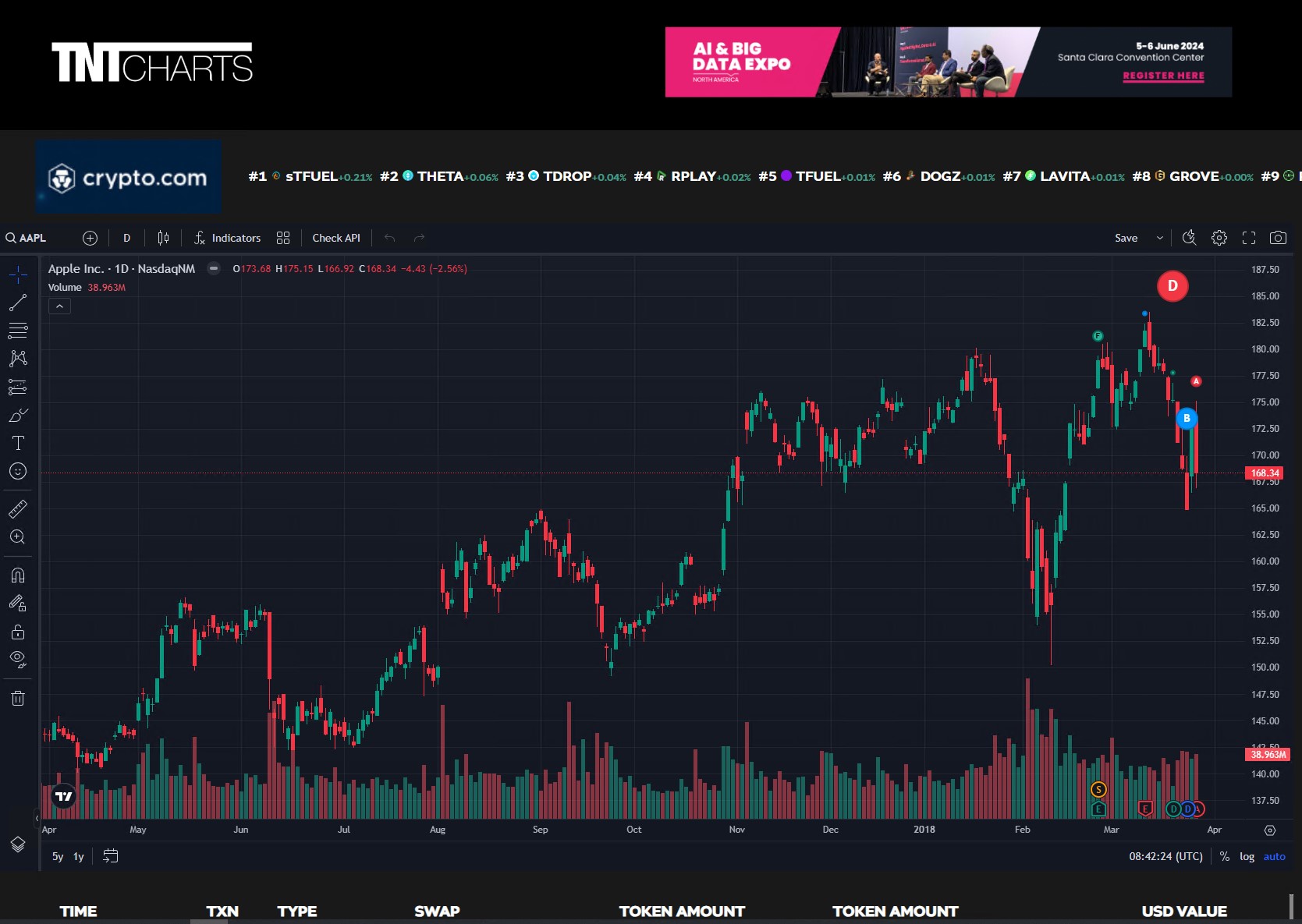
Task: Click the time axis settings circle icon
Action: tap(1270, 830)
